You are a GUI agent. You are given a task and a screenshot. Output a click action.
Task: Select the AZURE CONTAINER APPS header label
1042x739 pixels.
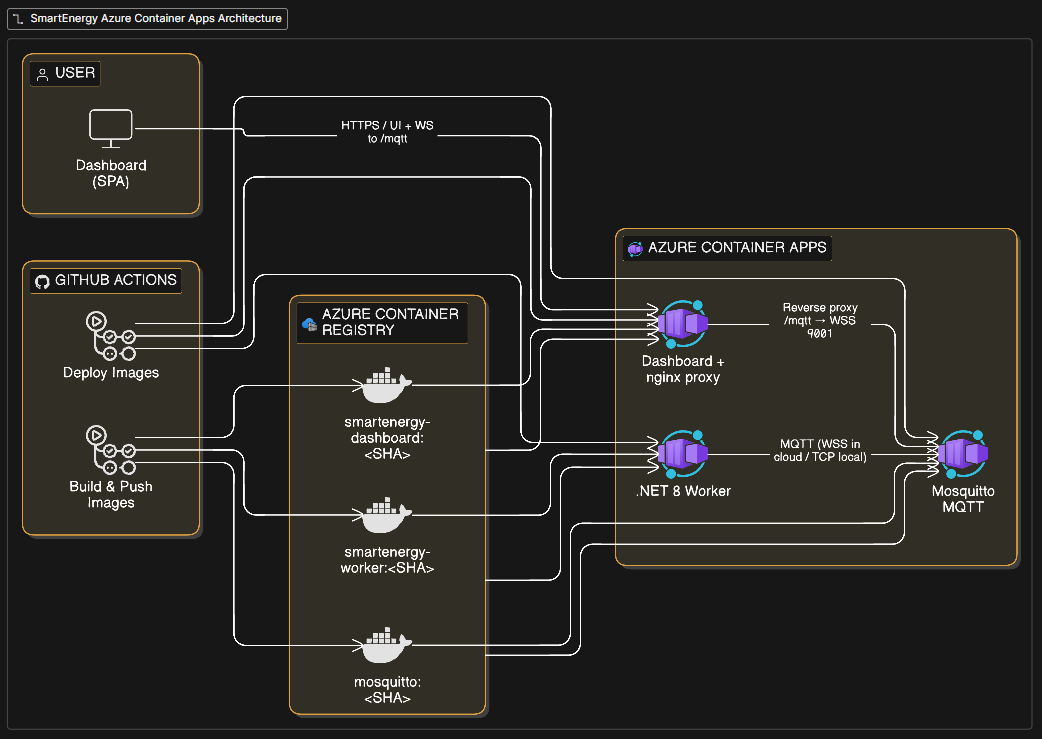737,248
